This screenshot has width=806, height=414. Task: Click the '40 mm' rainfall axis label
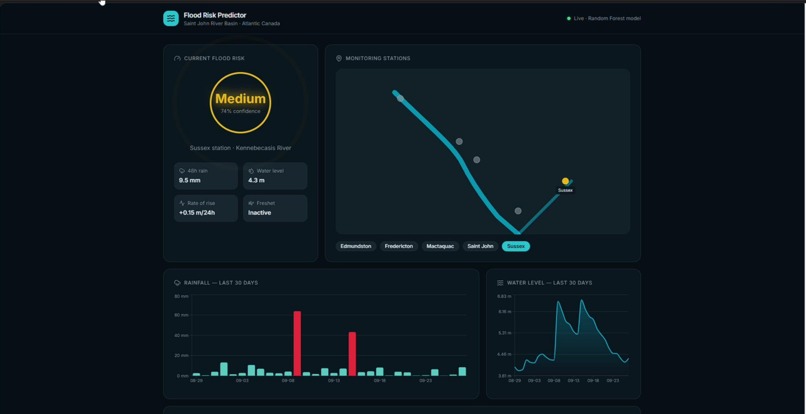coord(182,336)
